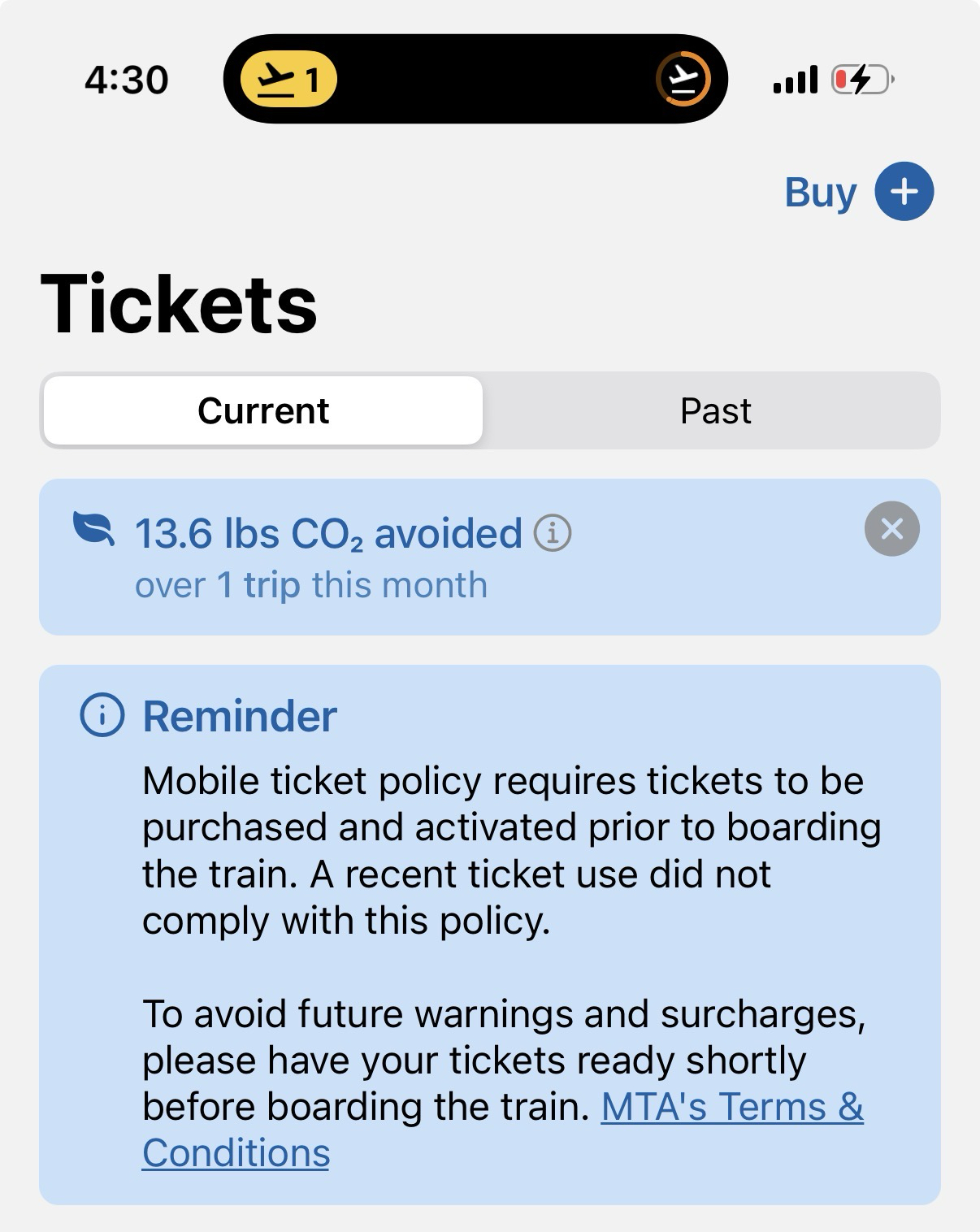This screenshot has height=1232, width=980.
Task: Tap the flight progress ring icon
Action: coord(683,80)
